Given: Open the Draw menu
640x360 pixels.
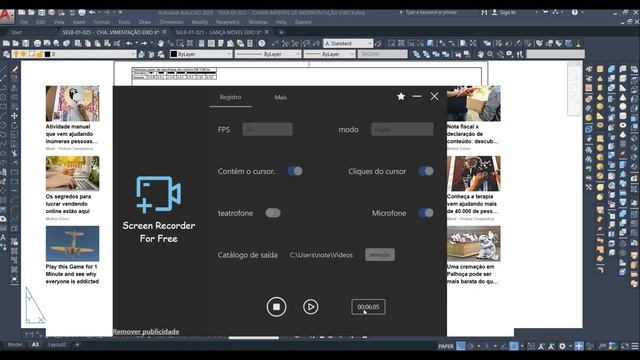Looking at the screenshot, I should coord(145,22).
